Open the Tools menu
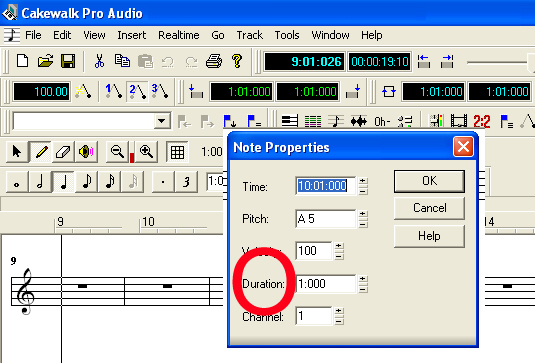Image resolution: width=535 pixels, height=363 pixels. coord(287,35)
